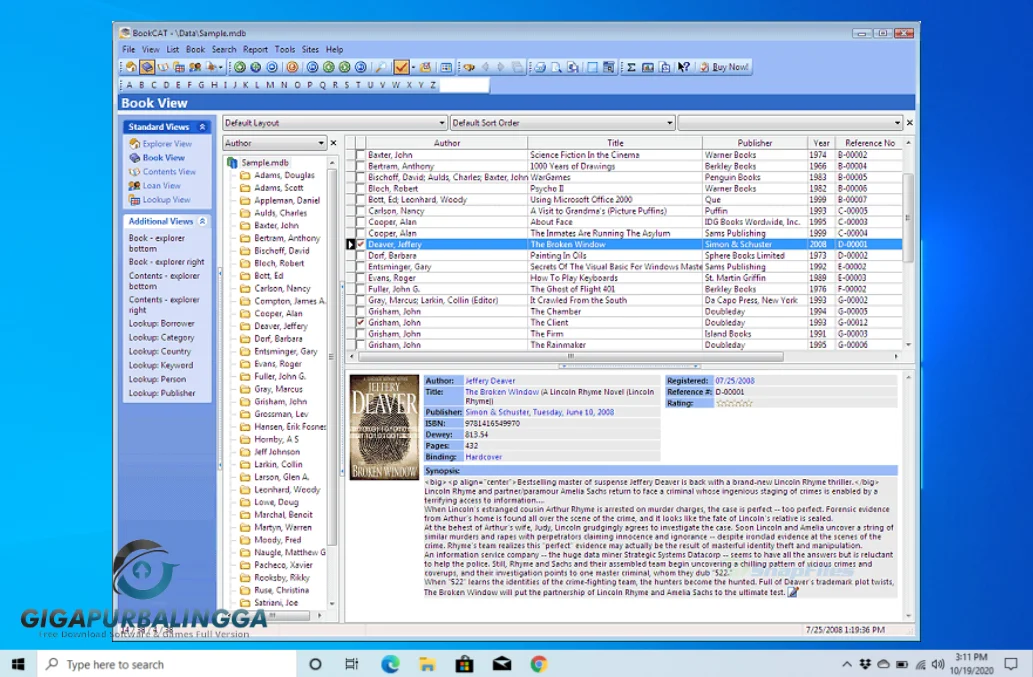The image size is (1033, 677).
Task: Tick the checkbox for Bertram, Anthony row
Action: 360,166
